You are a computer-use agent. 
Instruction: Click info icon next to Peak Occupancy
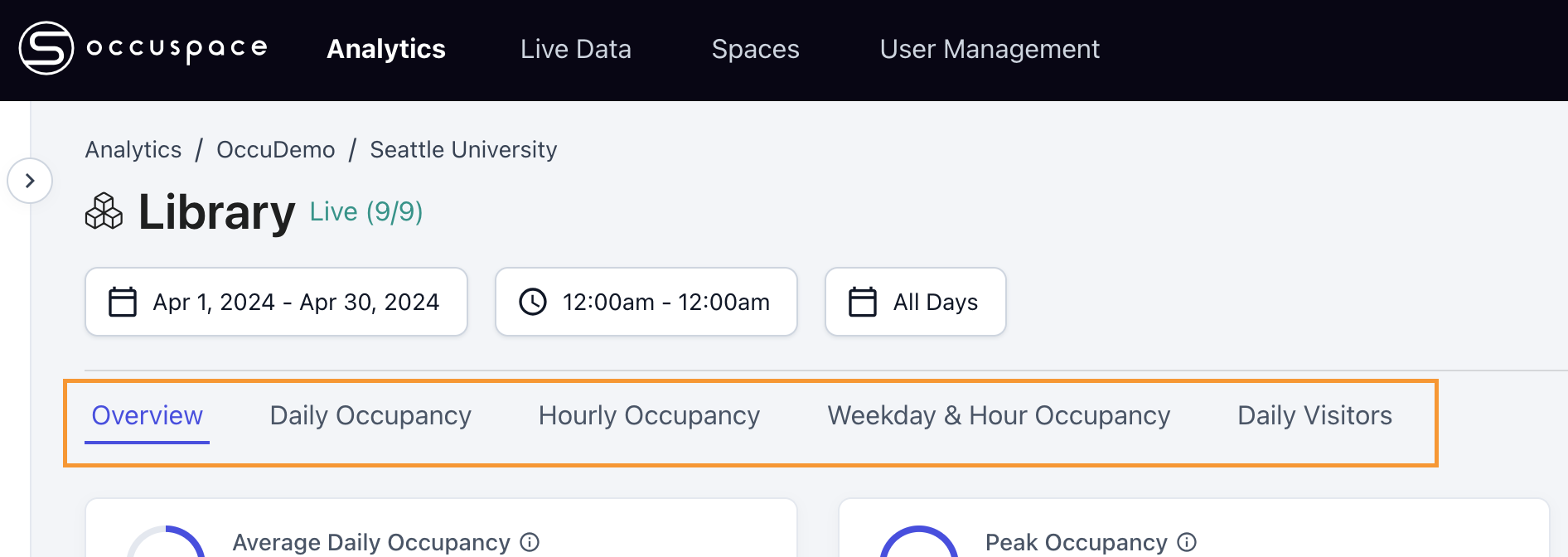pos(1187,542)
